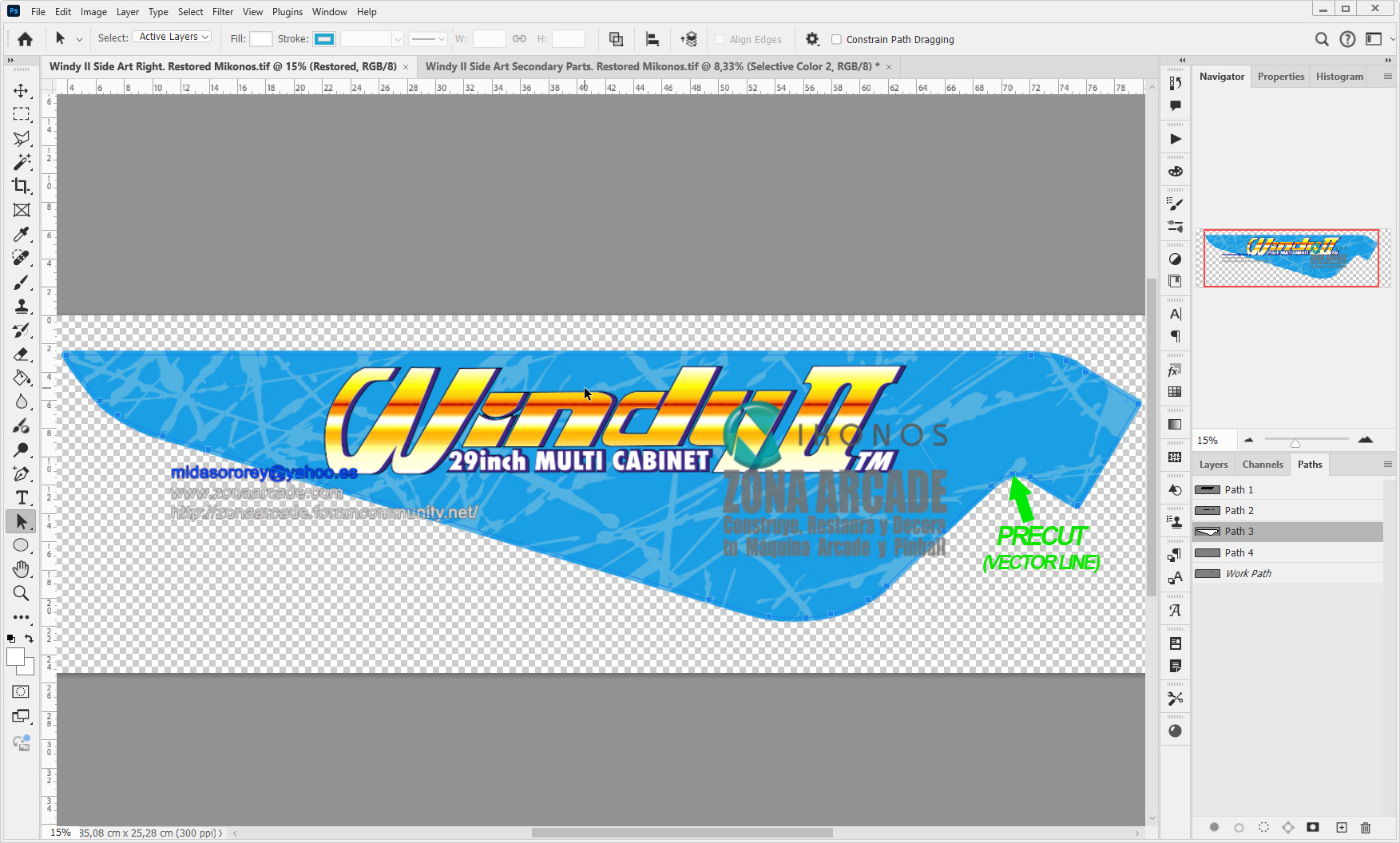Click the Stroke color swatch

coord(324,39)
